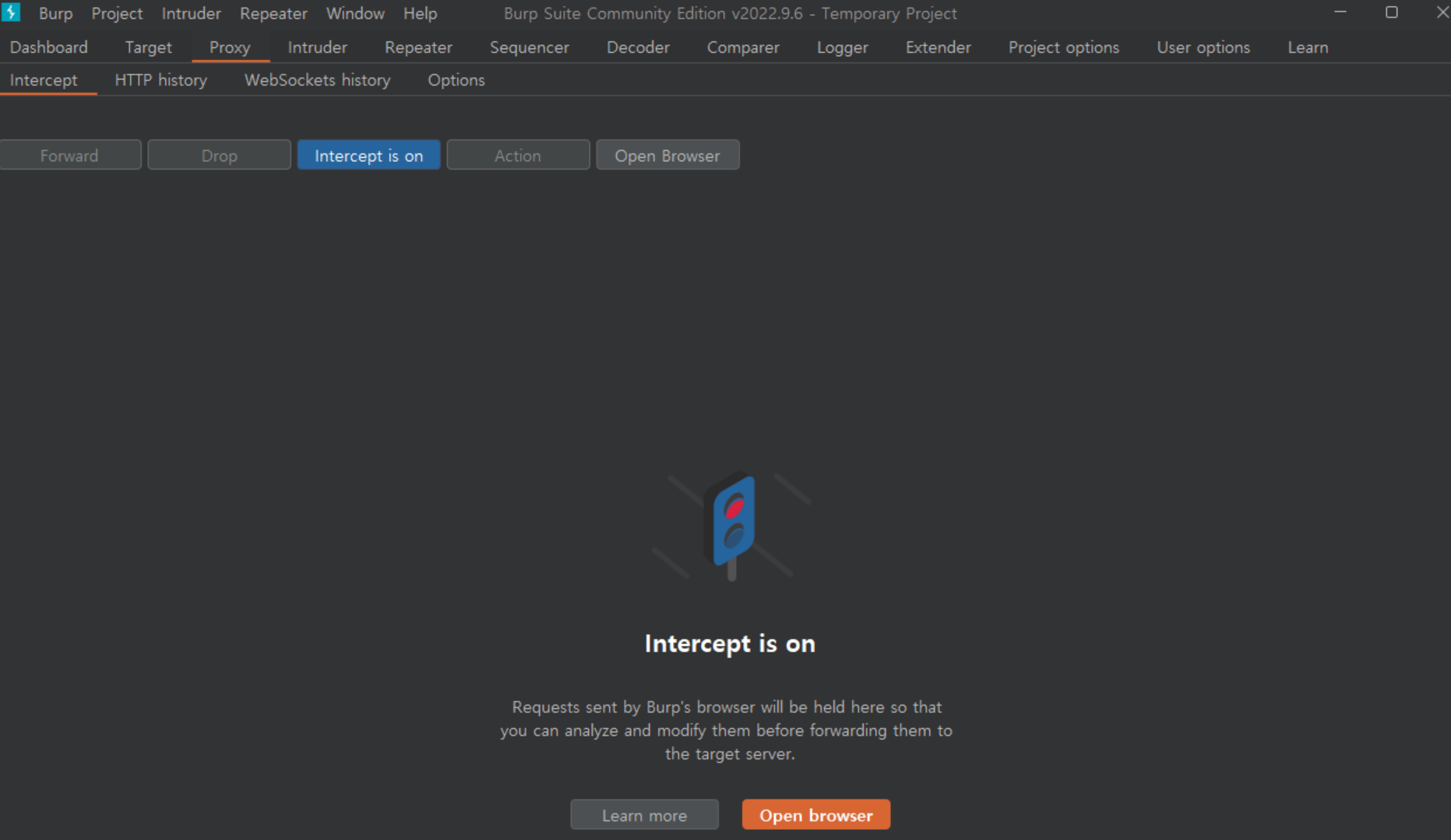
Task: Close the Burp Suite window
Action: click(1442, 12)
